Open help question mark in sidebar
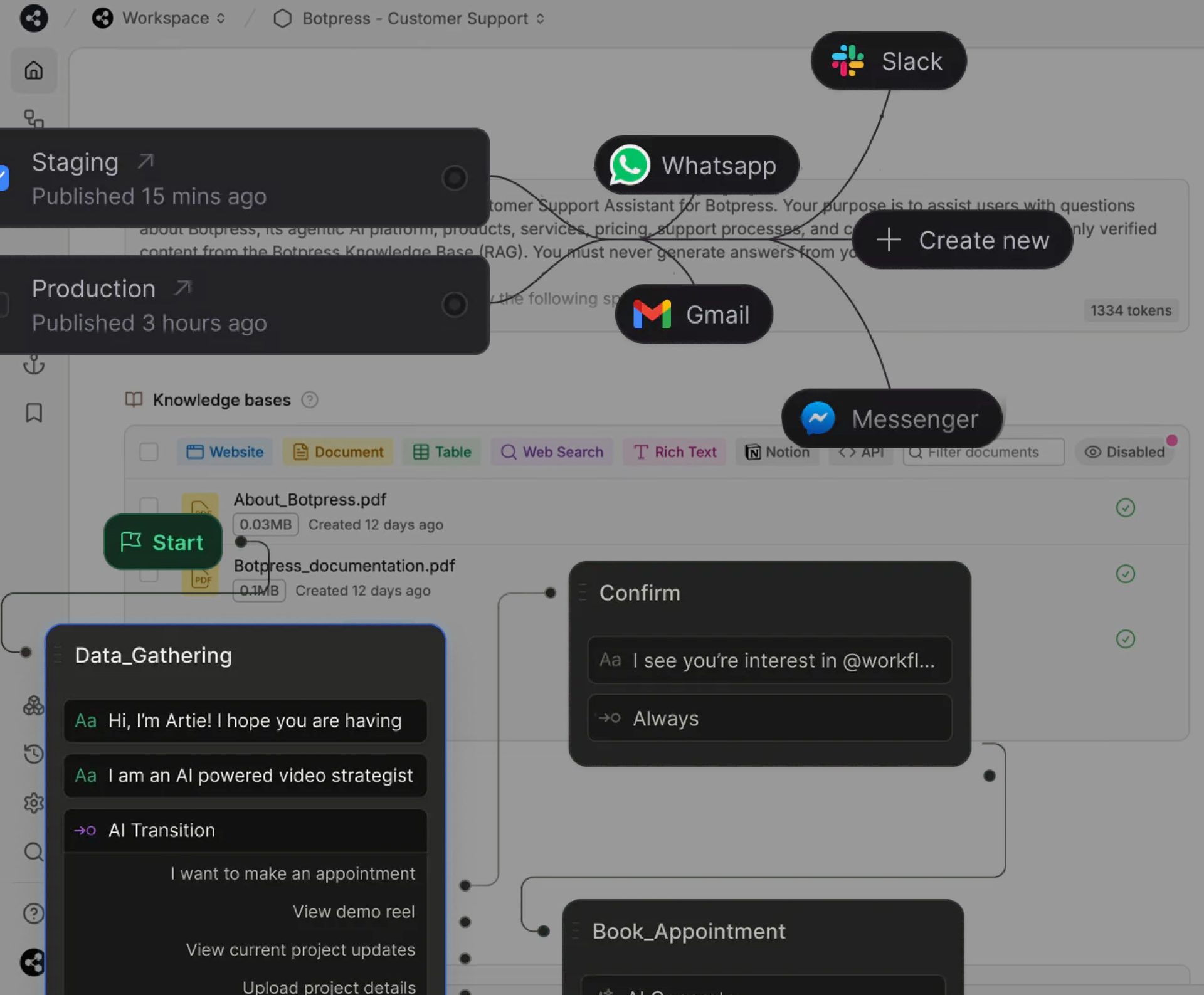 34,913
